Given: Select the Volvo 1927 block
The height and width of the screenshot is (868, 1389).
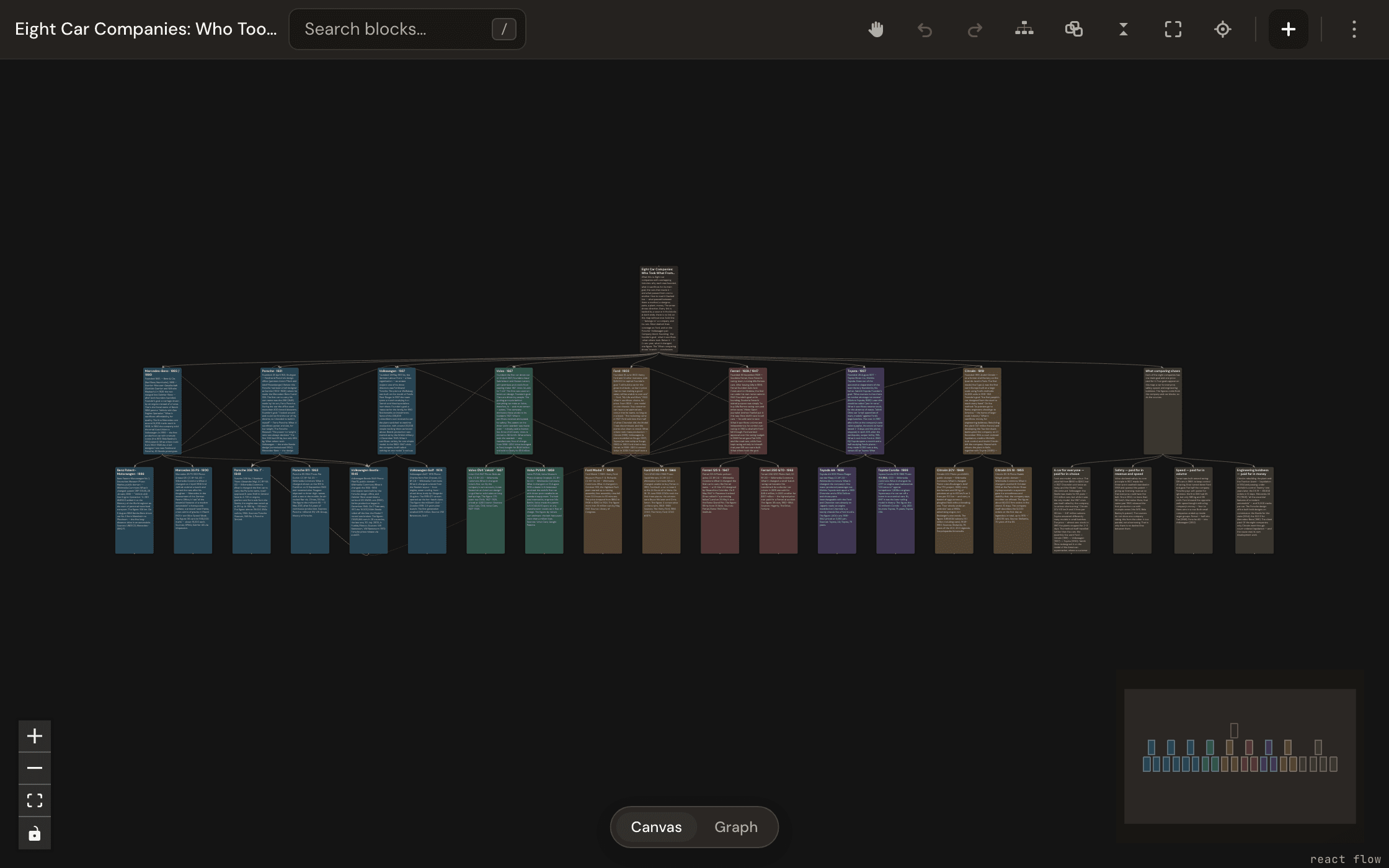Looking at the screenshot, I should click(x=513, y=411).
